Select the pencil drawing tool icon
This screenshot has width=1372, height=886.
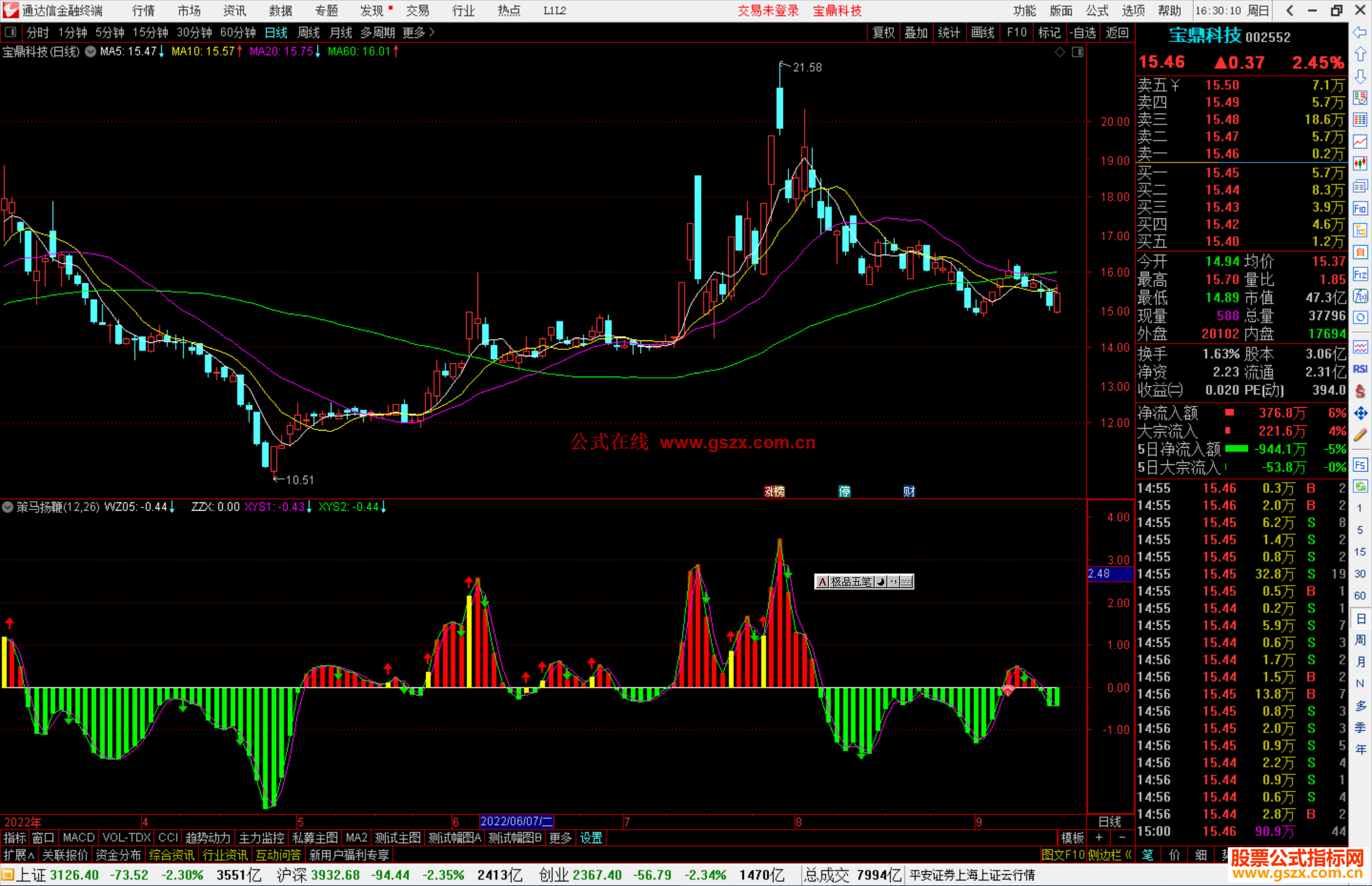pos(1360,436)
